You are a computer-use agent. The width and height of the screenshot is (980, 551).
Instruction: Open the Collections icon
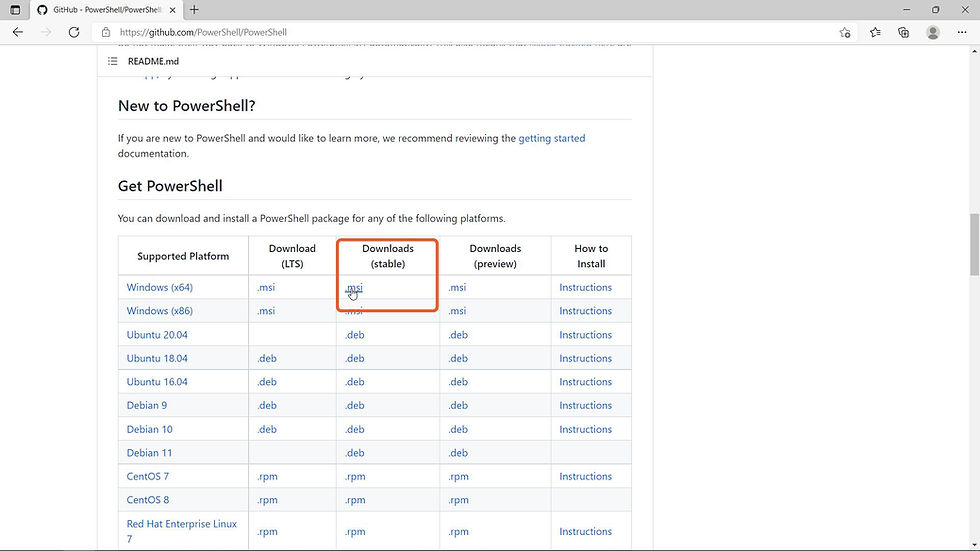904,32
